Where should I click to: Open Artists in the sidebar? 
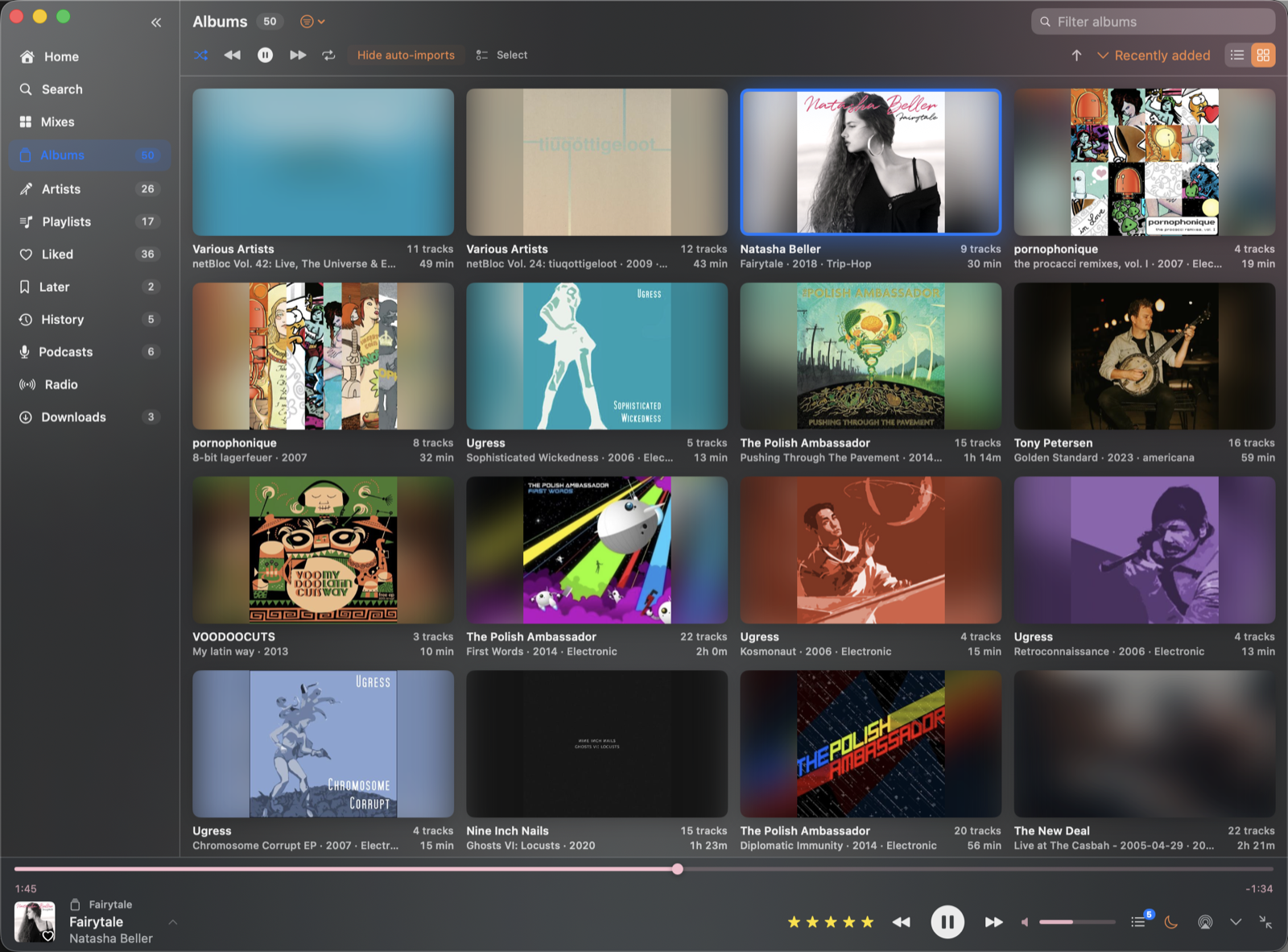pos(89,188)
